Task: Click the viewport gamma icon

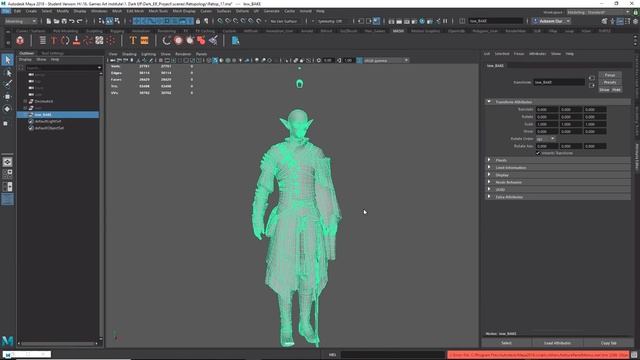Action: (x=339, y=60)
